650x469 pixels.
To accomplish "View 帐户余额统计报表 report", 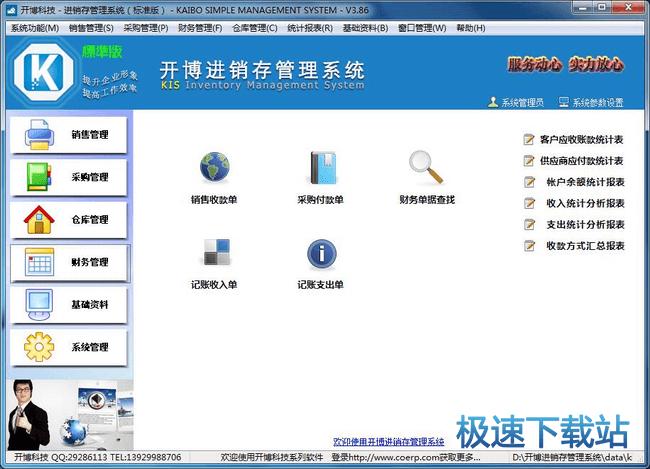I will tap(585, 182).
